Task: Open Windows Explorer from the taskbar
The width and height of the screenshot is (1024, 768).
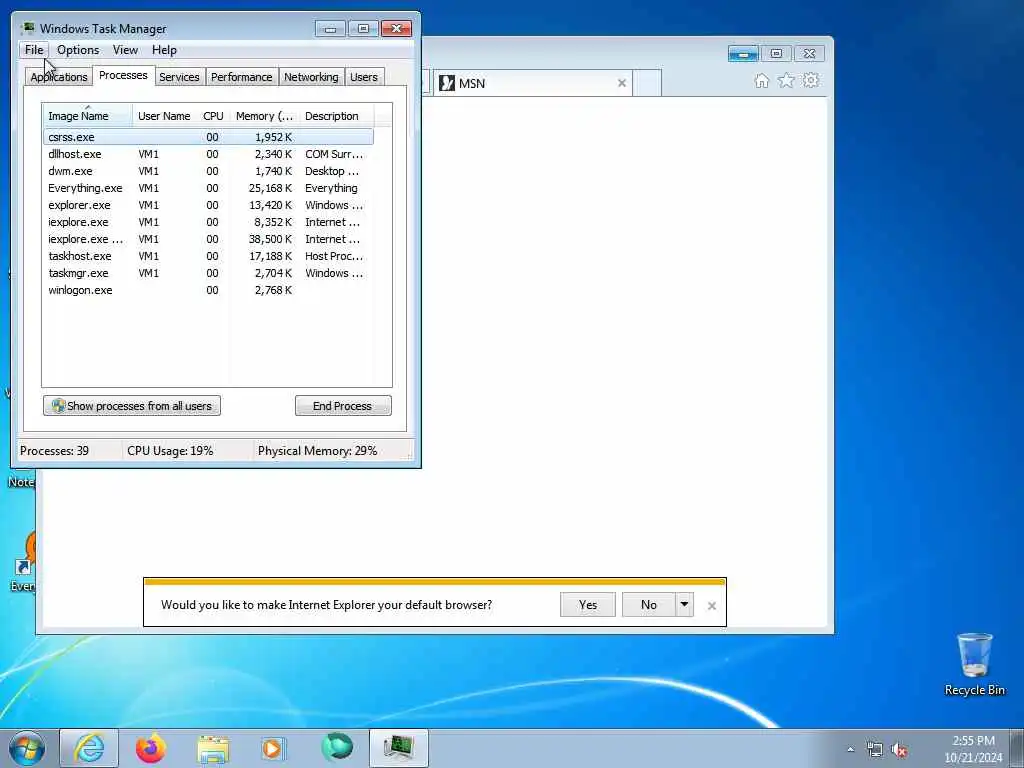Action: 213,749
